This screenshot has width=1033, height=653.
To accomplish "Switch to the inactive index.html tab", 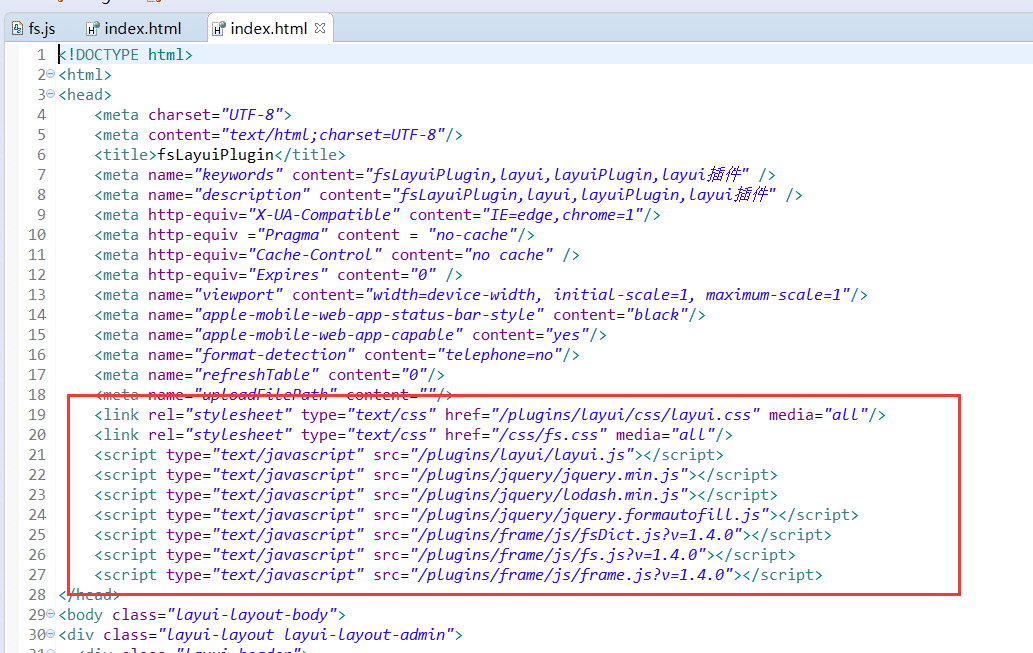I will [x=142, y=28].
